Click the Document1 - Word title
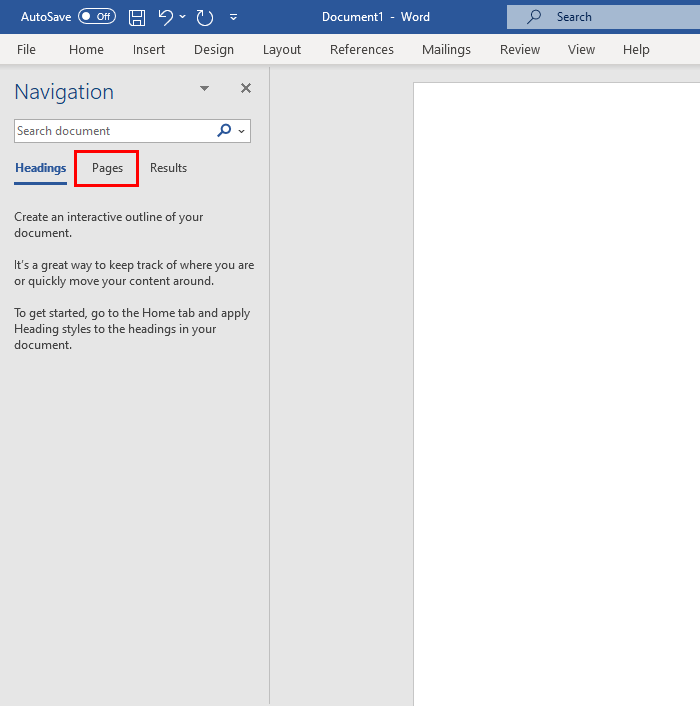Screen dimensions: 700x706 [x=375, y=17]
